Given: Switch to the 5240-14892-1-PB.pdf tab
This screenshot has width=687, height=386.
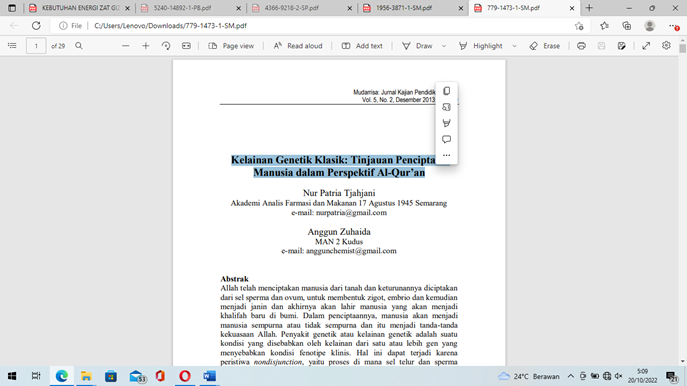Looking at the screenshot, I should [x=191, y=8].
